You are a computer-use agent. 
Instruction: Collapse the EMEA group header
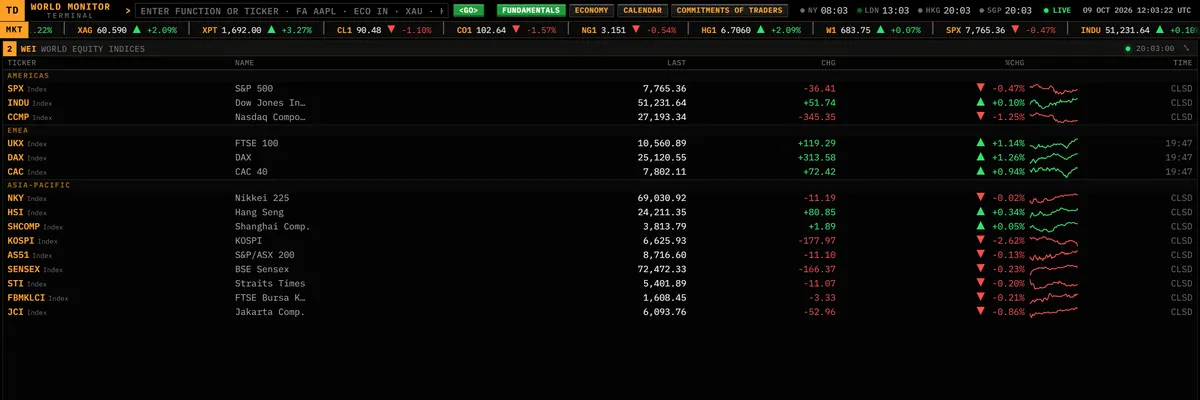pos(600,130)
